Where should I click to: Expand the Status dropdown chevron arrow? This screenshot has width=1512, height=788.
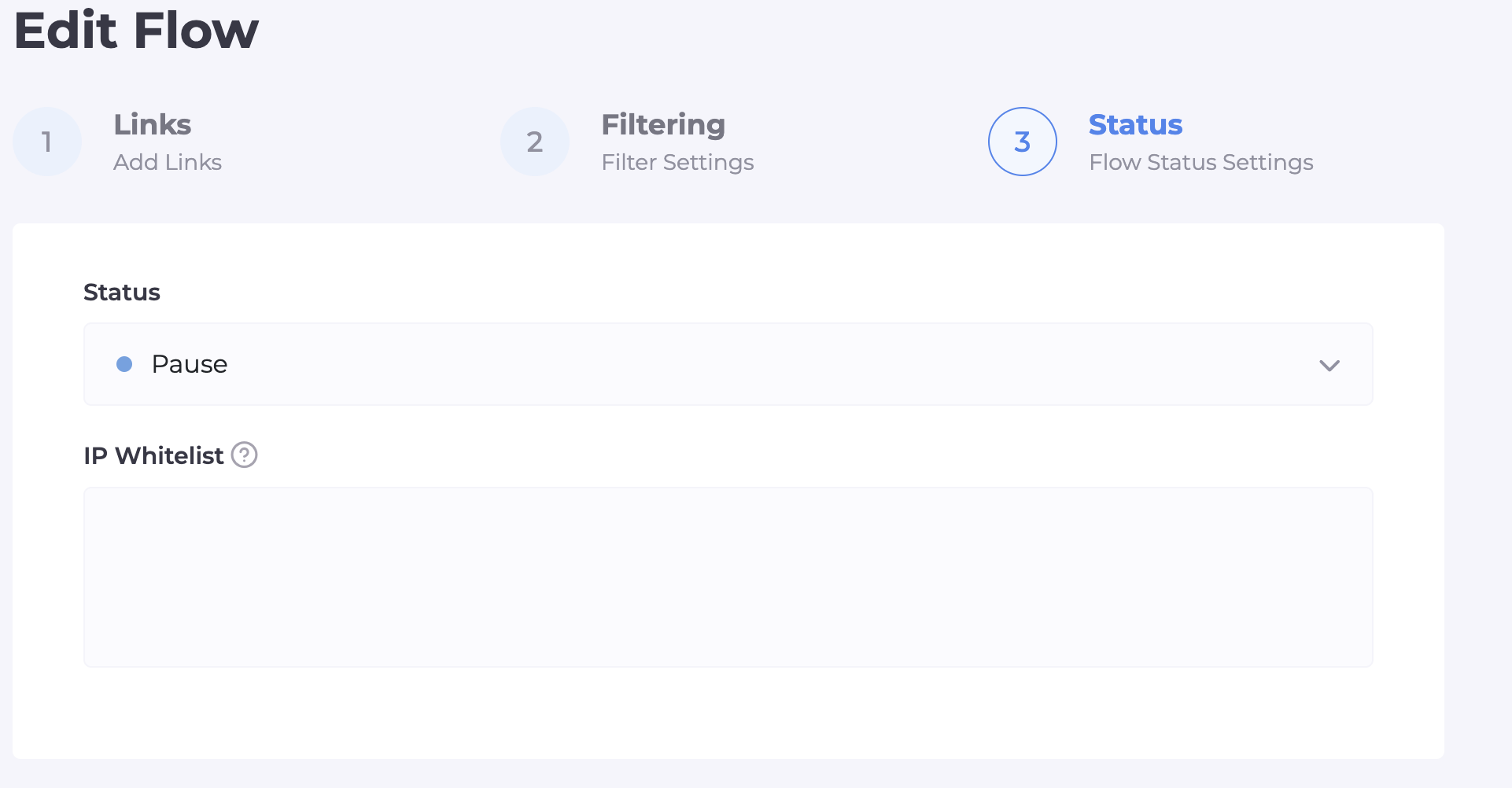pyautogui.click(x=1329, y=366)
